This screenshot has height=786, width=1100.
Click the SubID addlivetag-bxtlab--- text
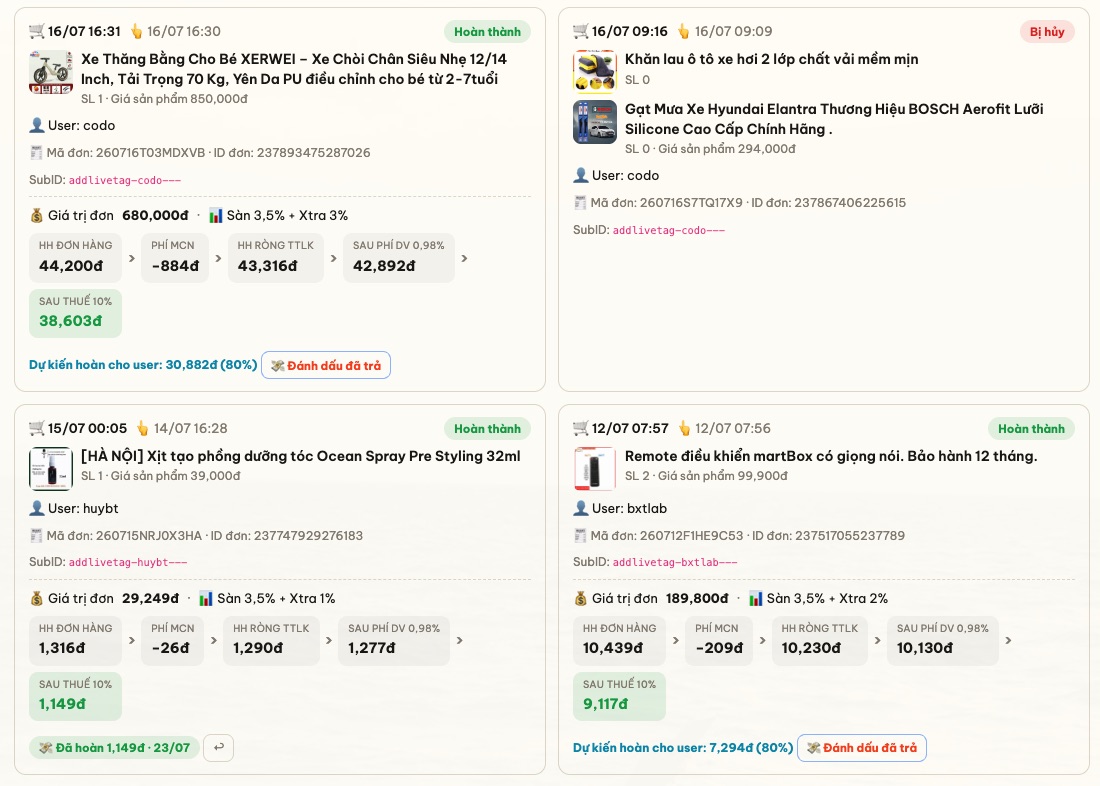click(x=675, y=562)
